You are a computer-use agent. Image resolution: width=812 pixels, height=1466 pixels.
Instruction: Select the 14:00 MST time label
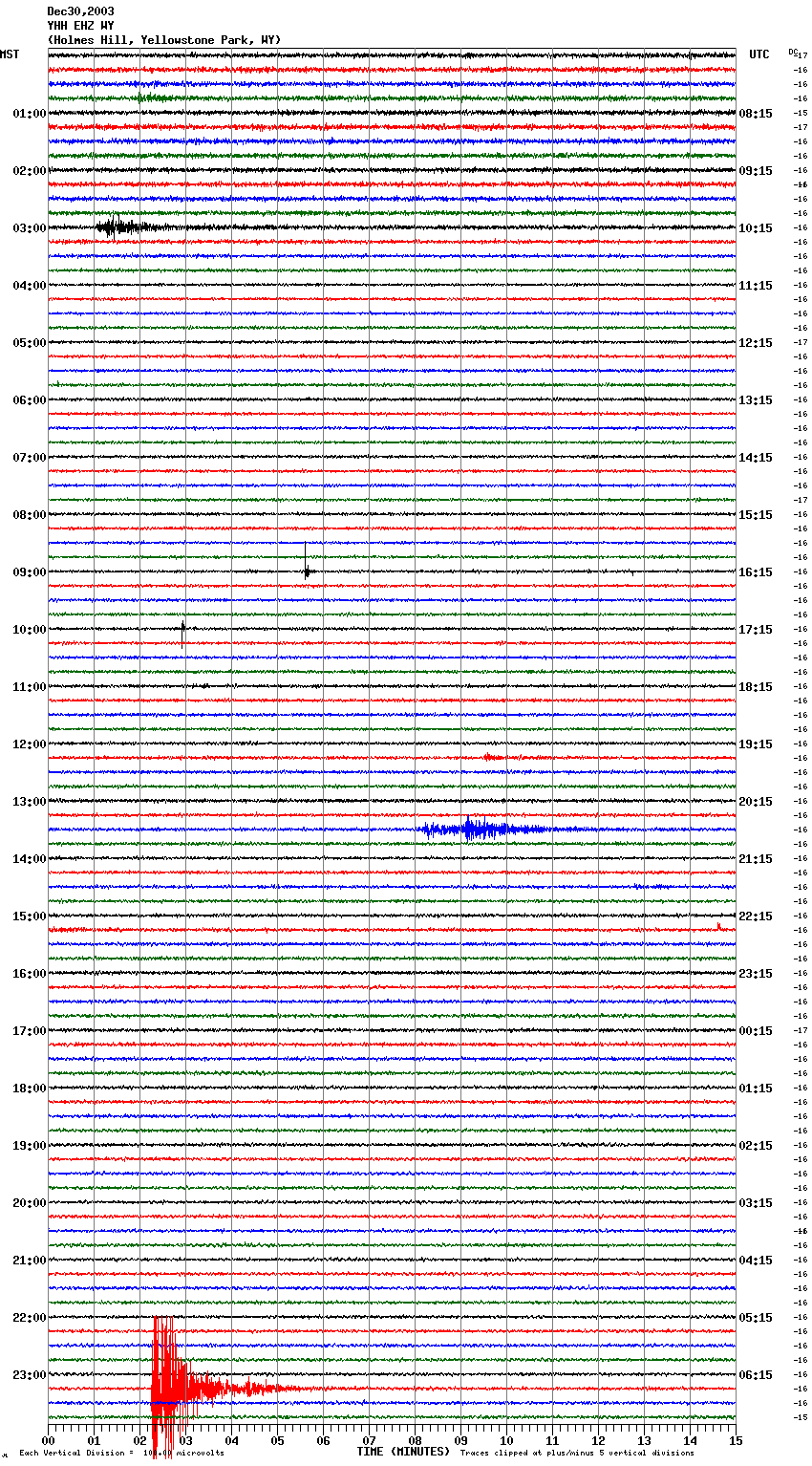30,859
